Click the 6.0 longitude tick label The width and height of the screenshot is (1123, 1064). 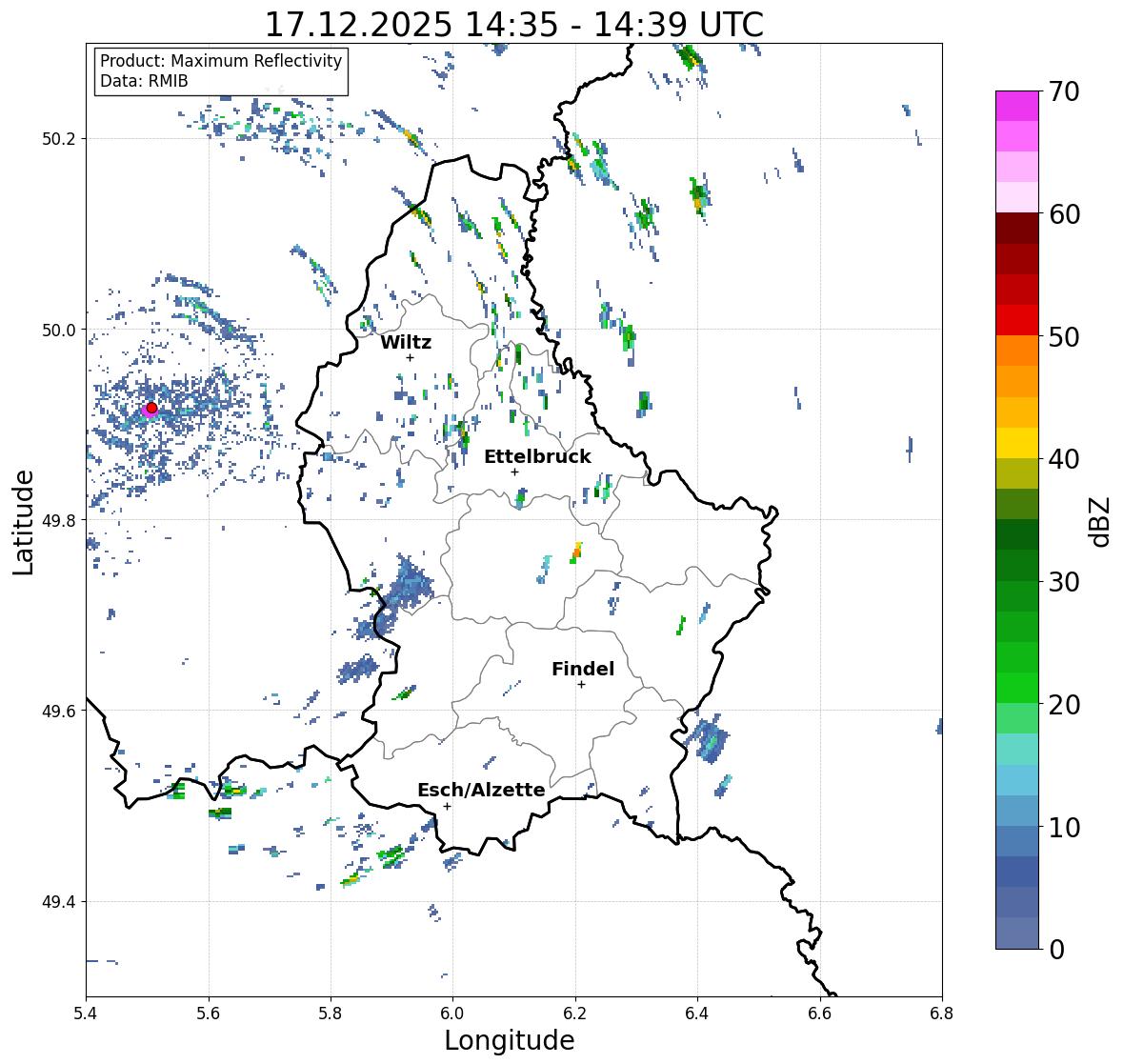[452, 1014]
